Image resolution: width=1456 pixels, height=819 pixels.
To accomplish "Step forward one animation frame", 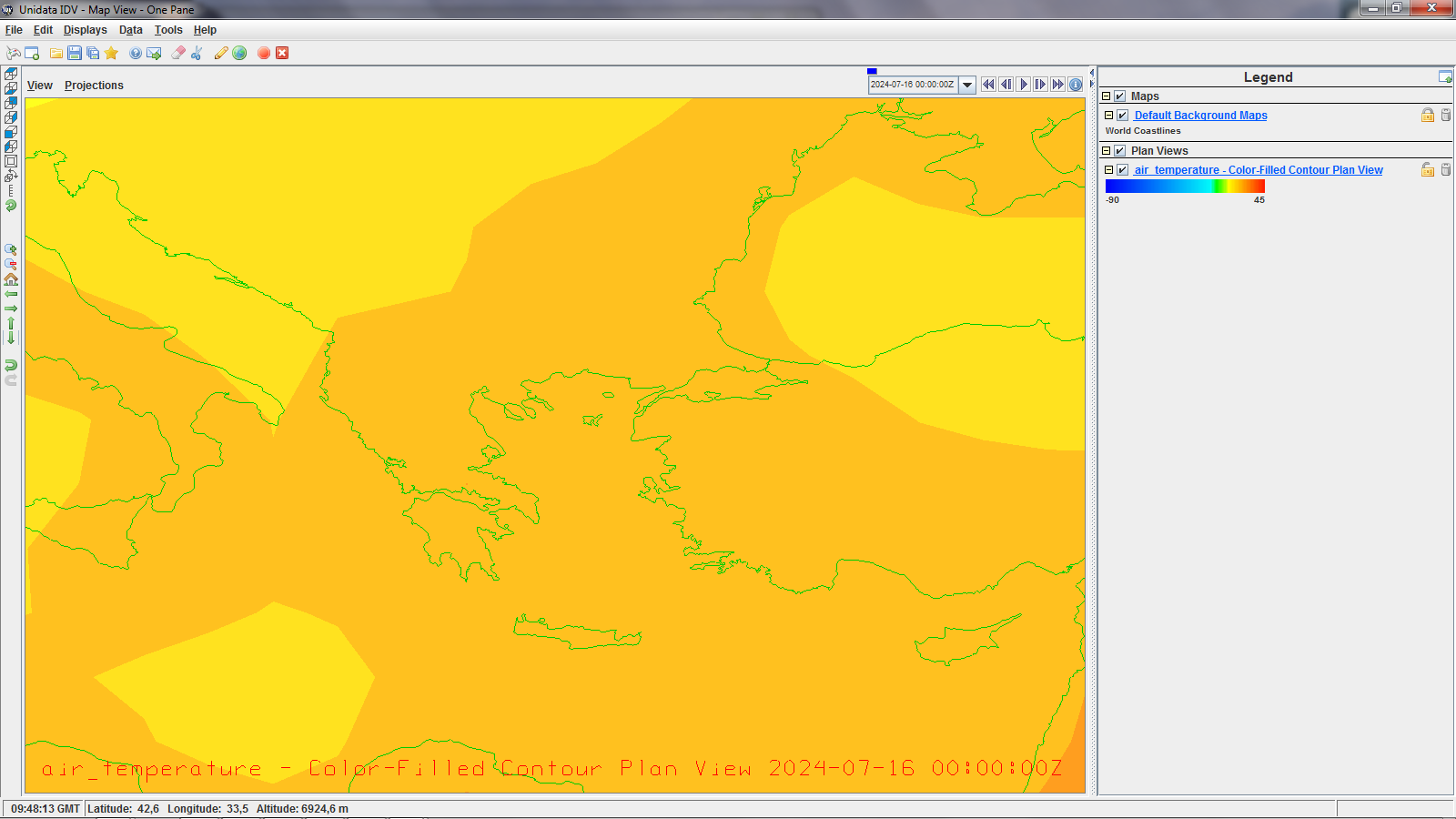I will [x=1040, y=85].
